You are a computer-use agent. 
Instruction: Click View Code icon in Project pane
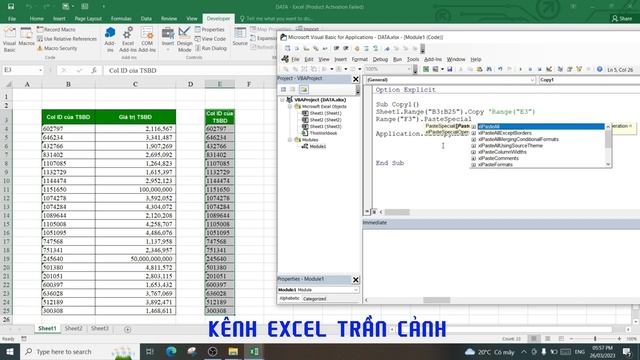tap(283, 89)
